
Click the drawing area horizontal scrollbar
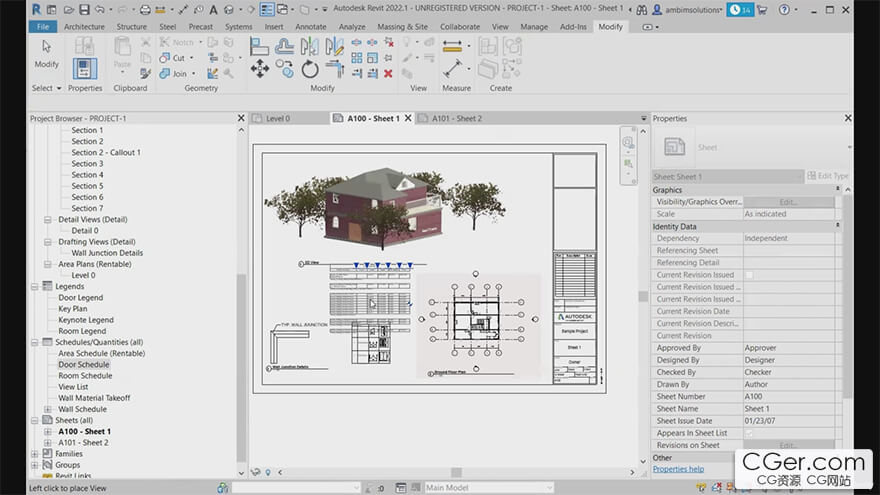456,473
